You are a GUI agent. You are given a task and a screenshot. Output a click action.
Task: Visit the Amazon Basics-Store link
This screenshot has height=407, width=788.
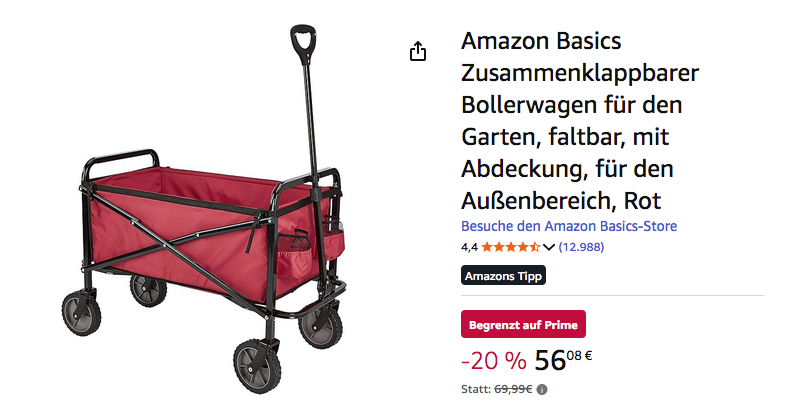coord(569,226)
